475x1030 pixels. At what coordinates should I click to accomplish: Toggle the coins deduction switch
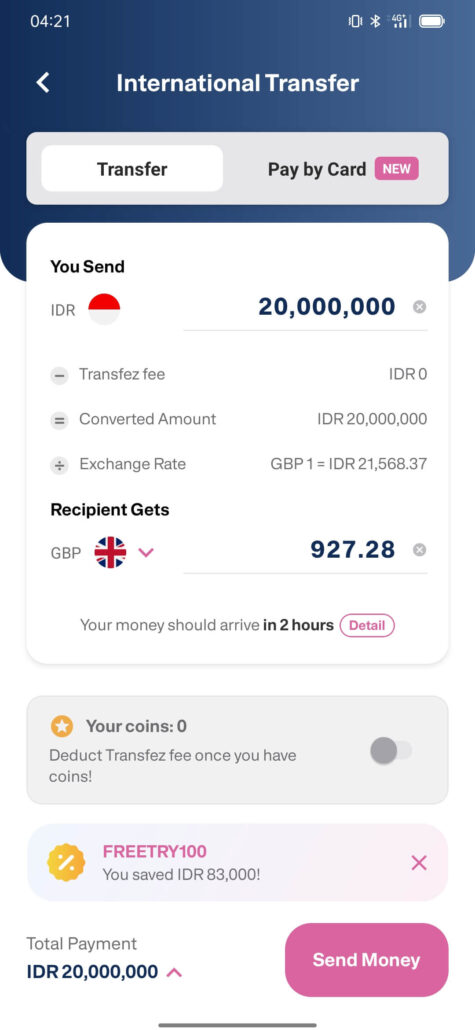coord(391,751)
